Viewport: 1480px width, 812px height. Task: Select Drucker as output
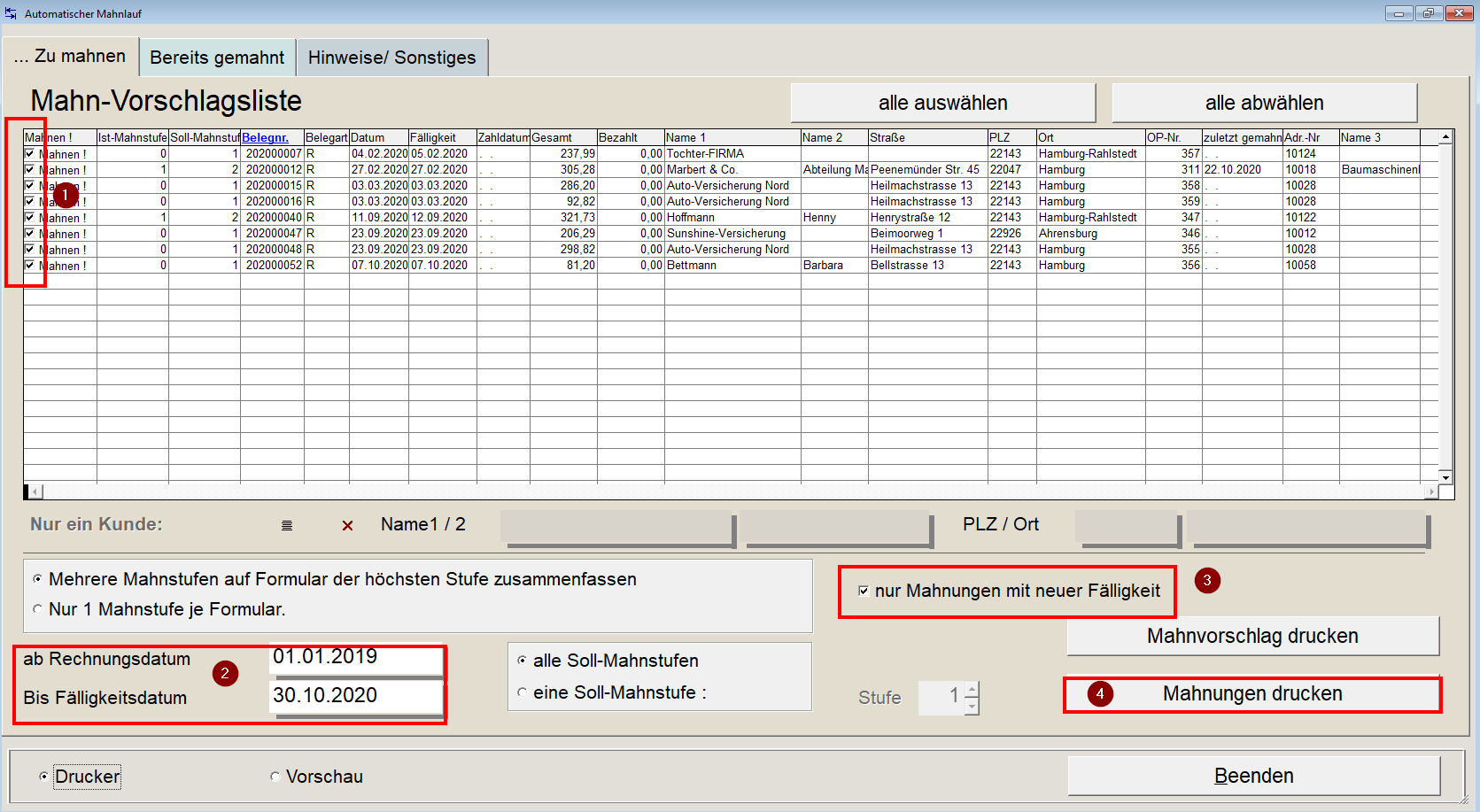43,777
